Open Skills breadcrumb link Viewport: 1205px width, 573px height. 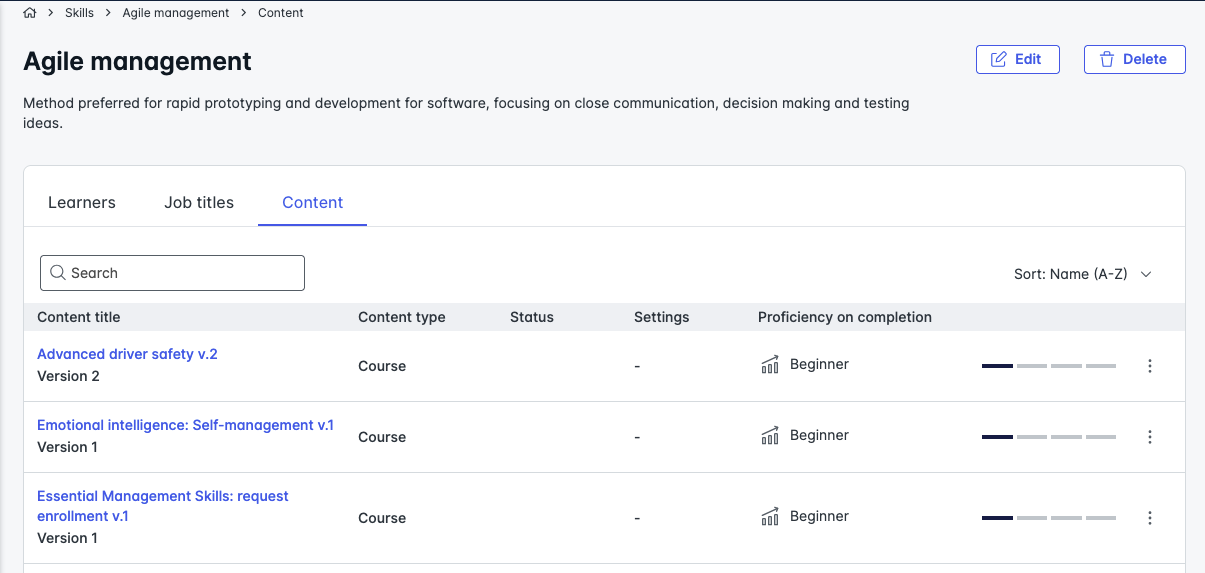coord(79,13)
